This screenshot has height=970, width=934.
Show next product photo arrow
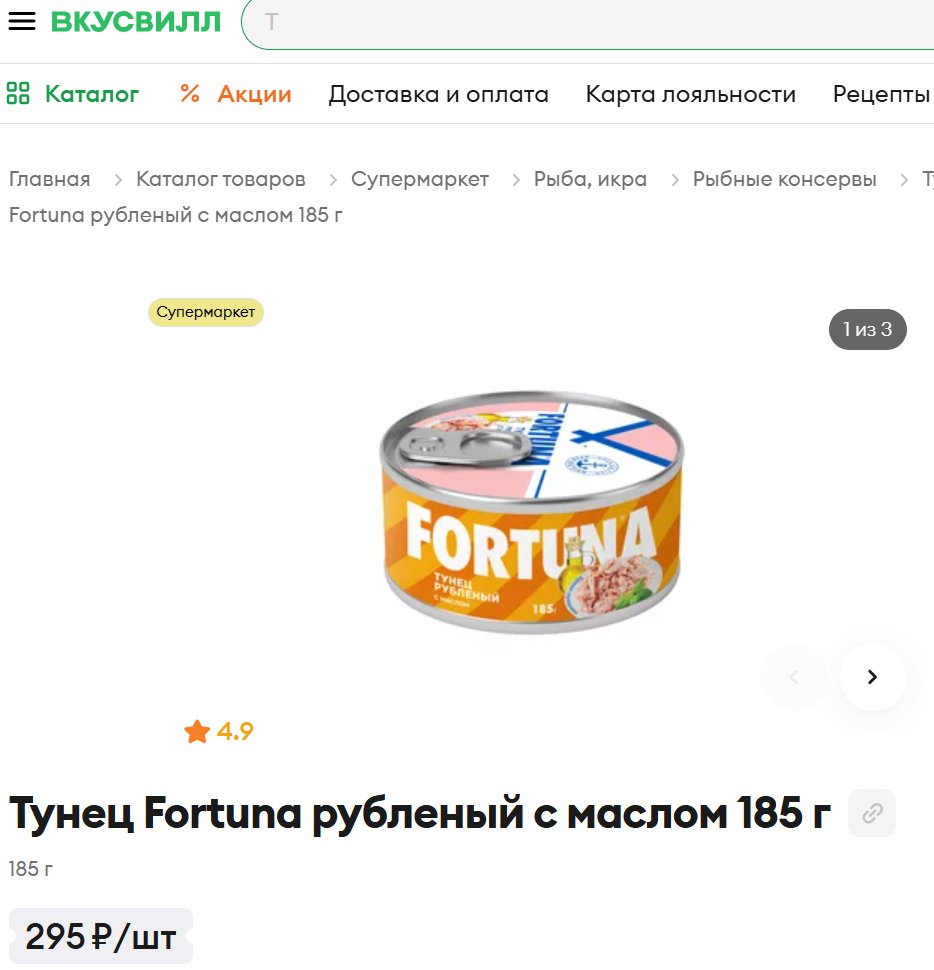coord(872,677)
